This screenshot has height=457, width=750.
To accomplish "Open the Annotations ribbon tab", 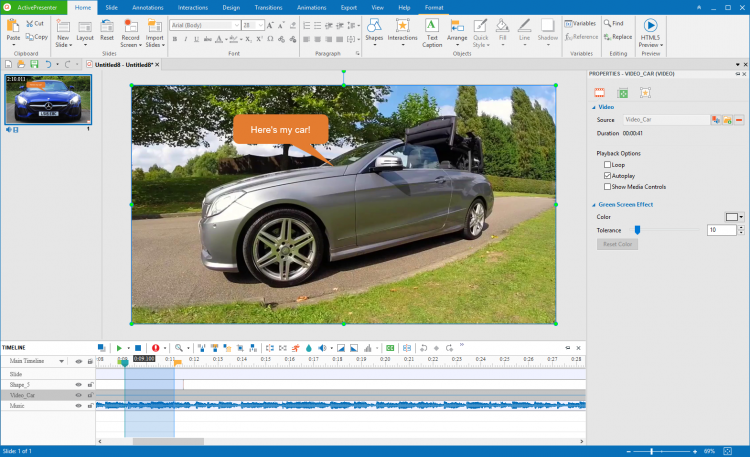I will [148, 6].
